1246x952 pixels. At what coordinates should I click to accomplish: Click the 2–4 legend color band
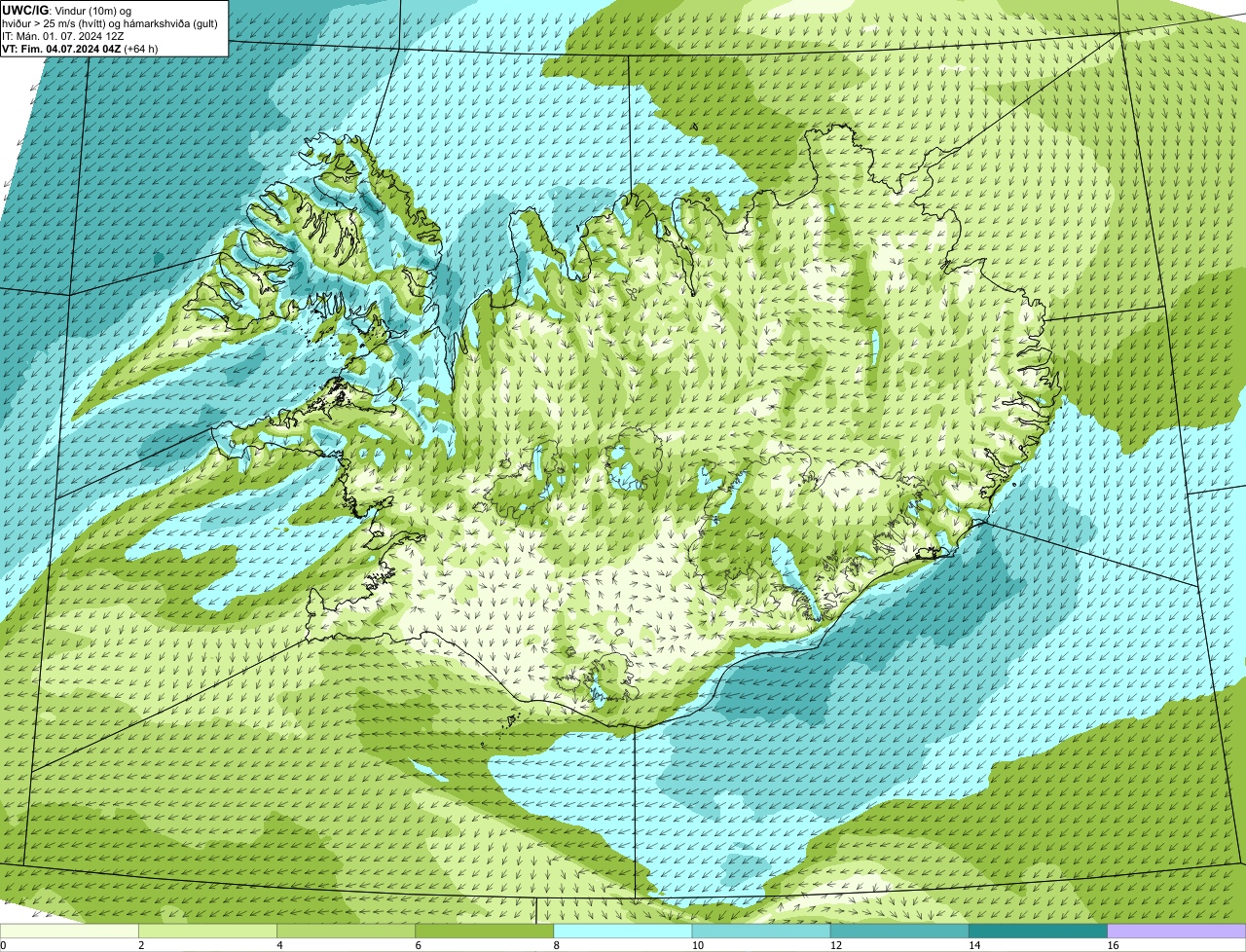pyautogui.click(x=207, y=932)
